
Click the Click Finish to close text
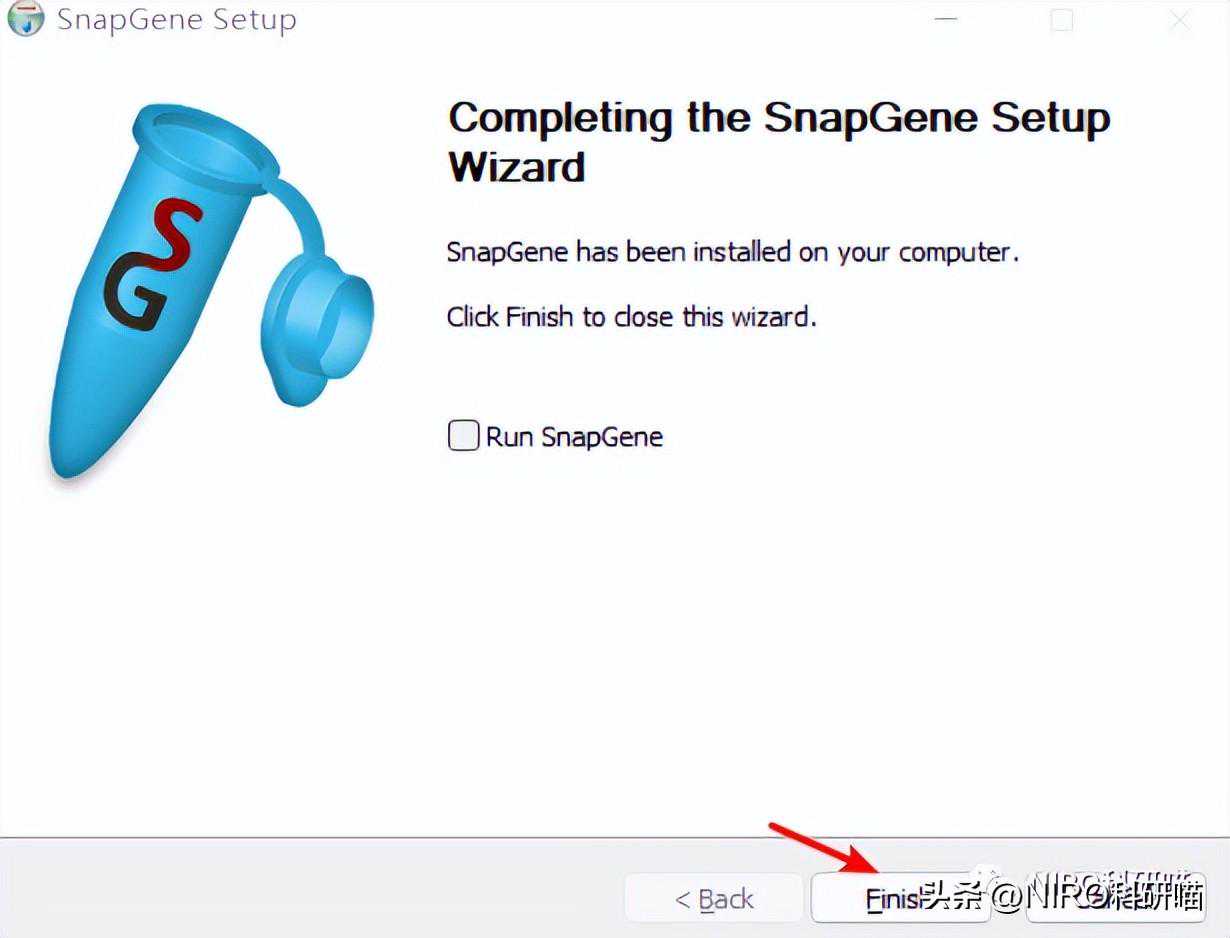pyautogui.click(x=631, y=317)
